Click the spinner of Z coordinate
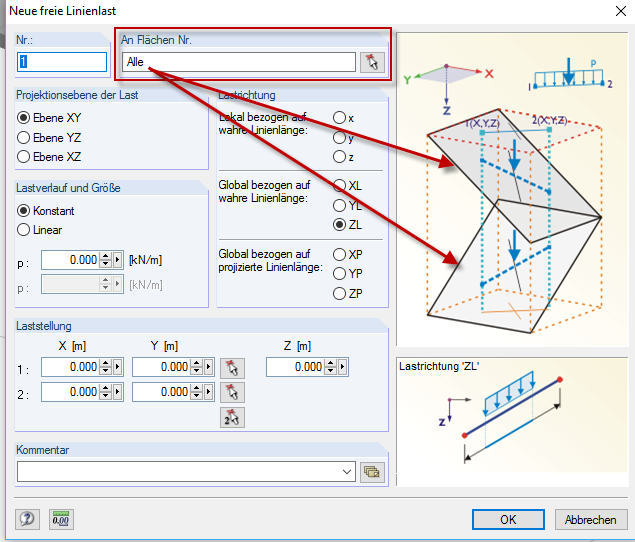 pyautogui.click(x=330, y=367)
